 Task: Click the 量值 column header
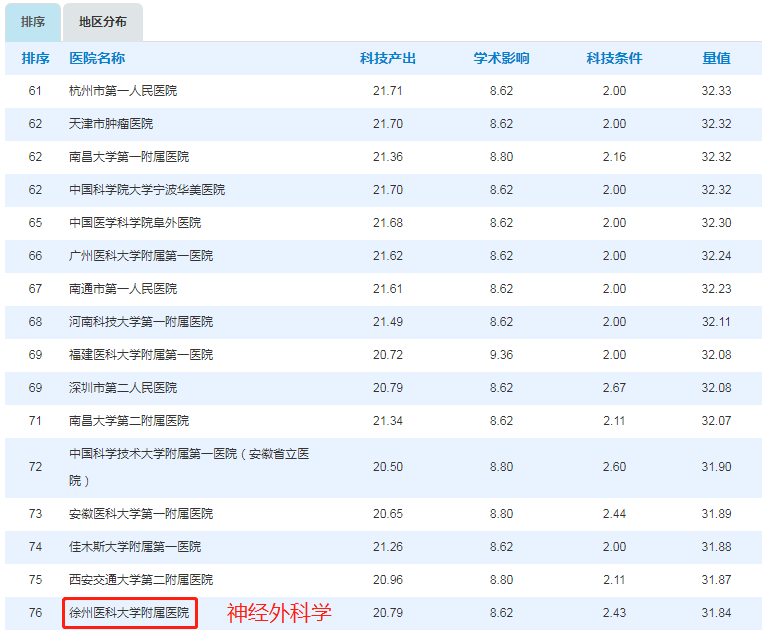point(717,58)
